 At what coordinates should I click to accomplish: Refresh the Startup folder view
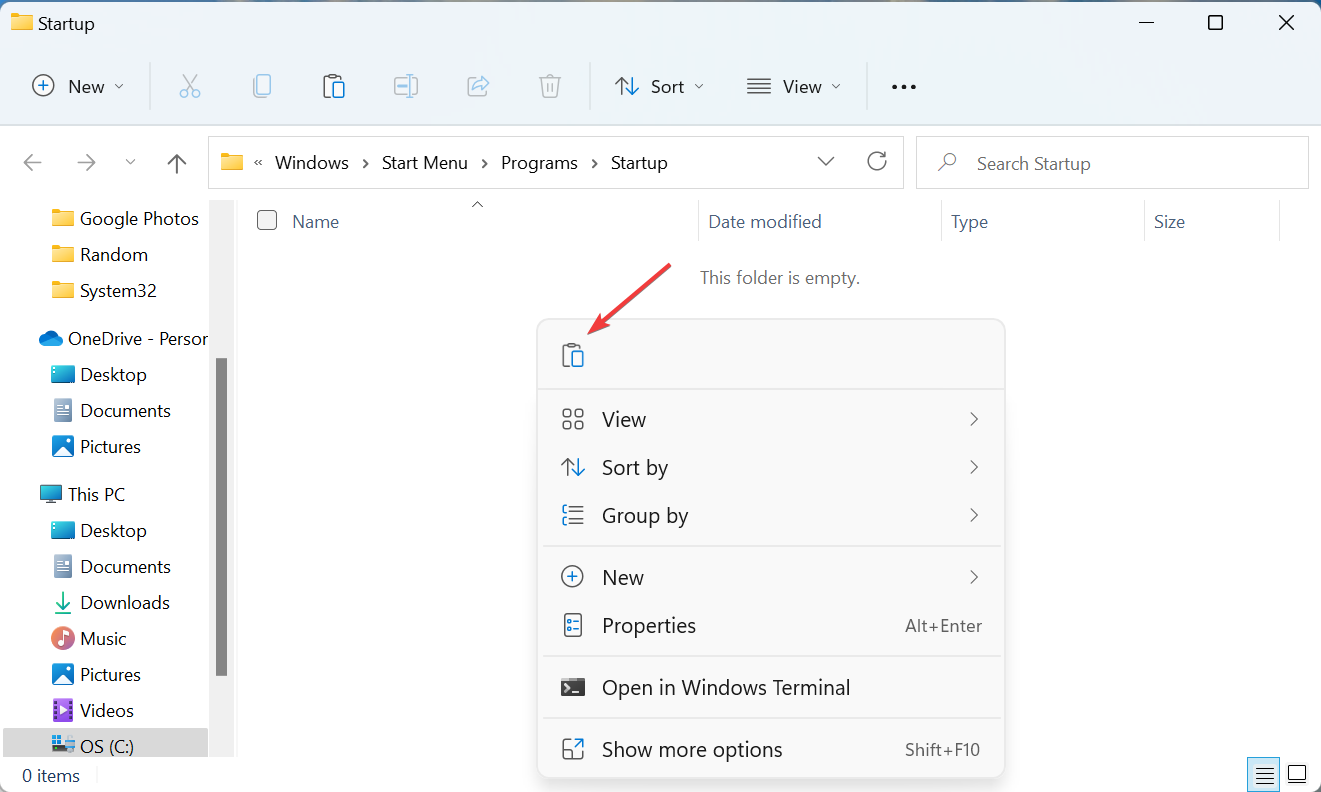[877, 161]
